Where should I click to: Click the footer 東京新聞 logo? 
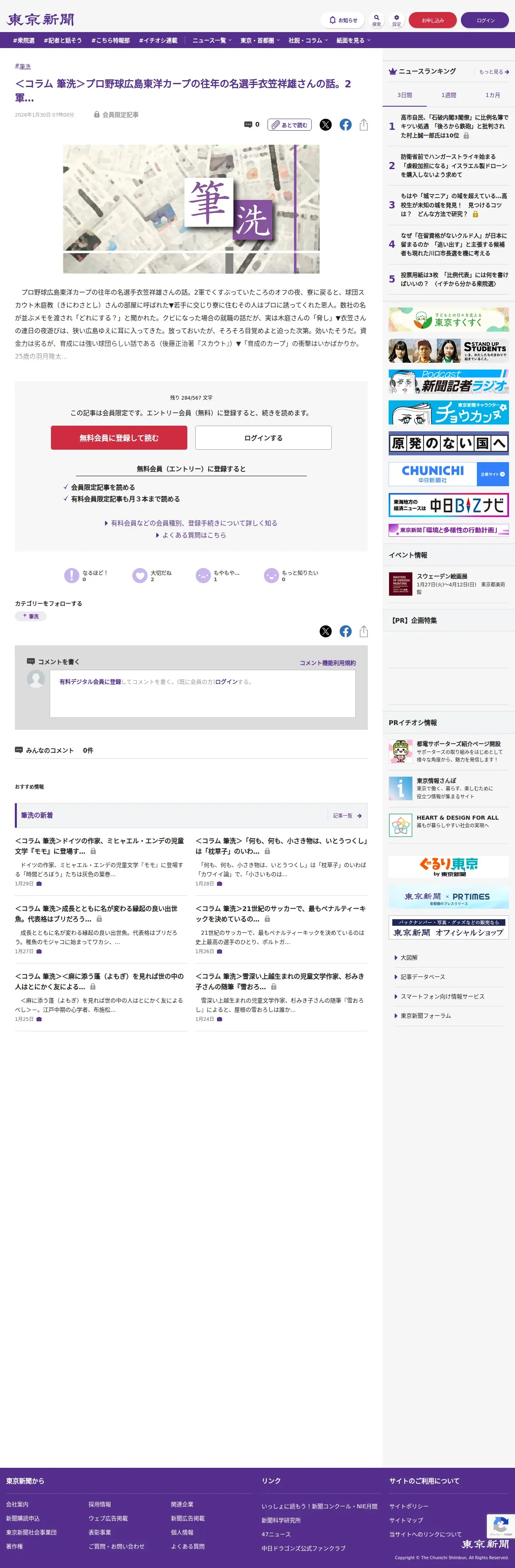pyautogui.click(x=485, y=1544)
